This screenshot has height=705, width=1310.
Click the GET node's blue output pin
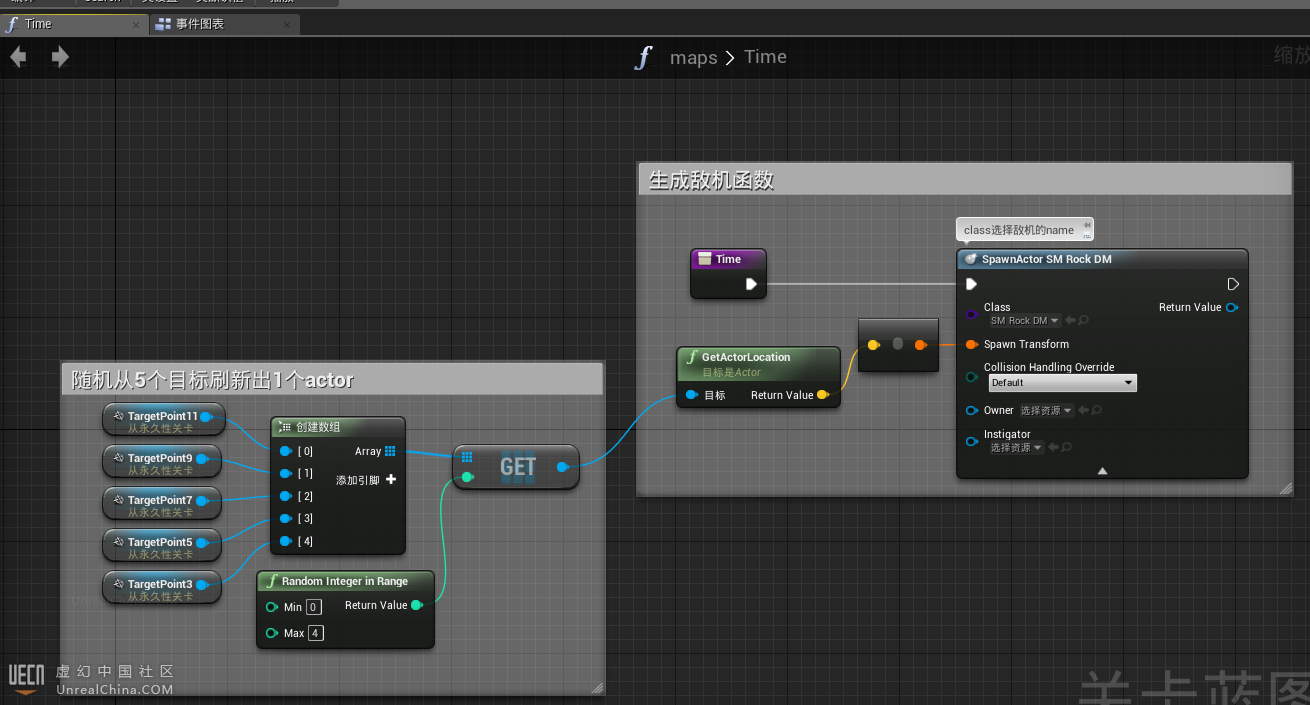click(562, 466)
